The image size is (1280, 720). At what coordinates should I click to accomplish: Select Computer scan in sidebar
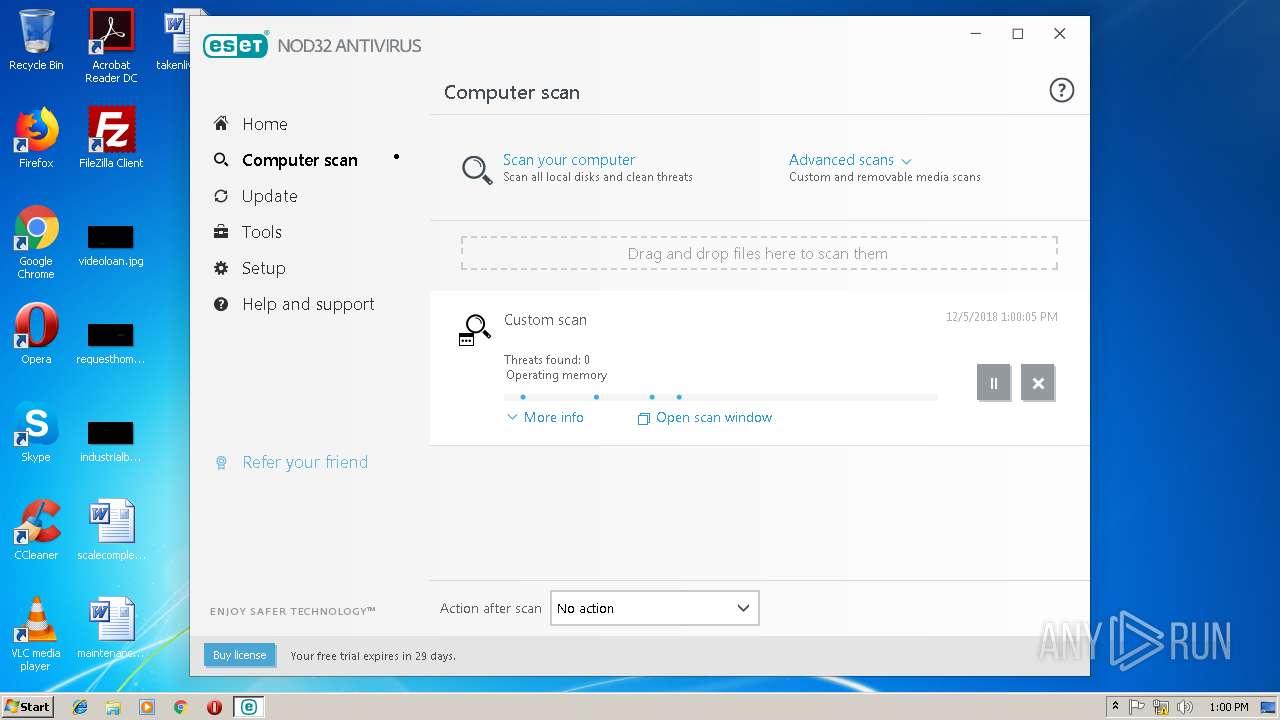click(x=299, y=160)
